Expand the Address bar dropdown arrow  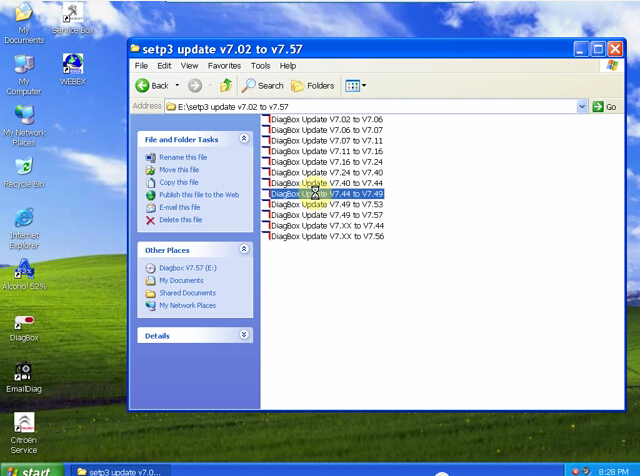[x=582, y=107]
